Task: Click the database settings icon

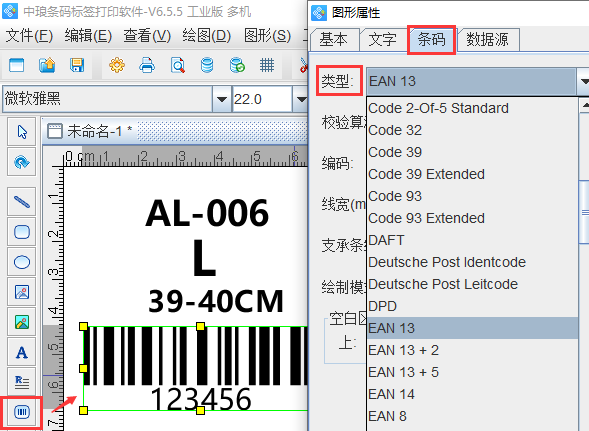Action: (207, 65)
